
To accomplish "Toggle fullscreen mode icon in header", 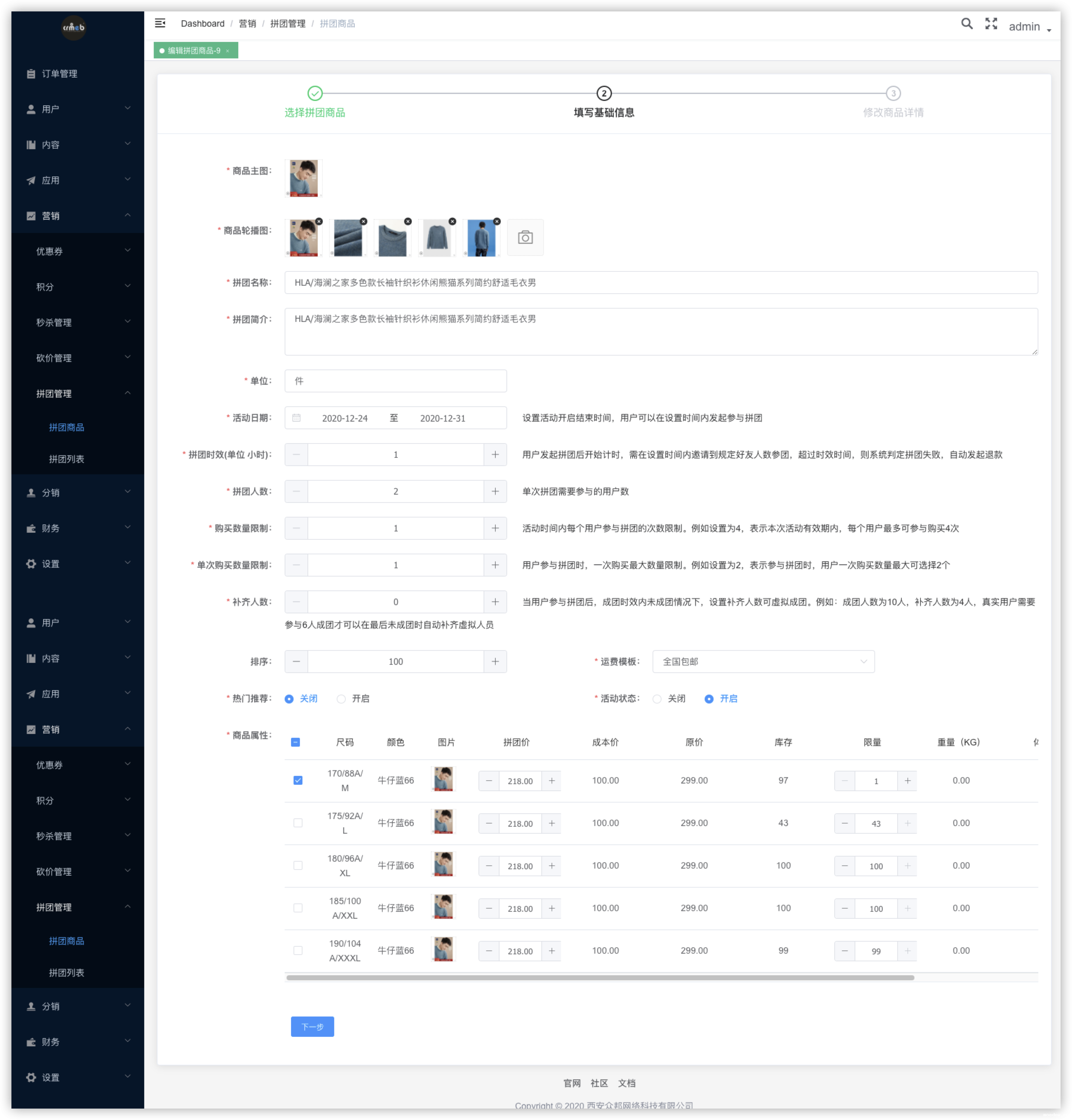I will tap(991, 23).
